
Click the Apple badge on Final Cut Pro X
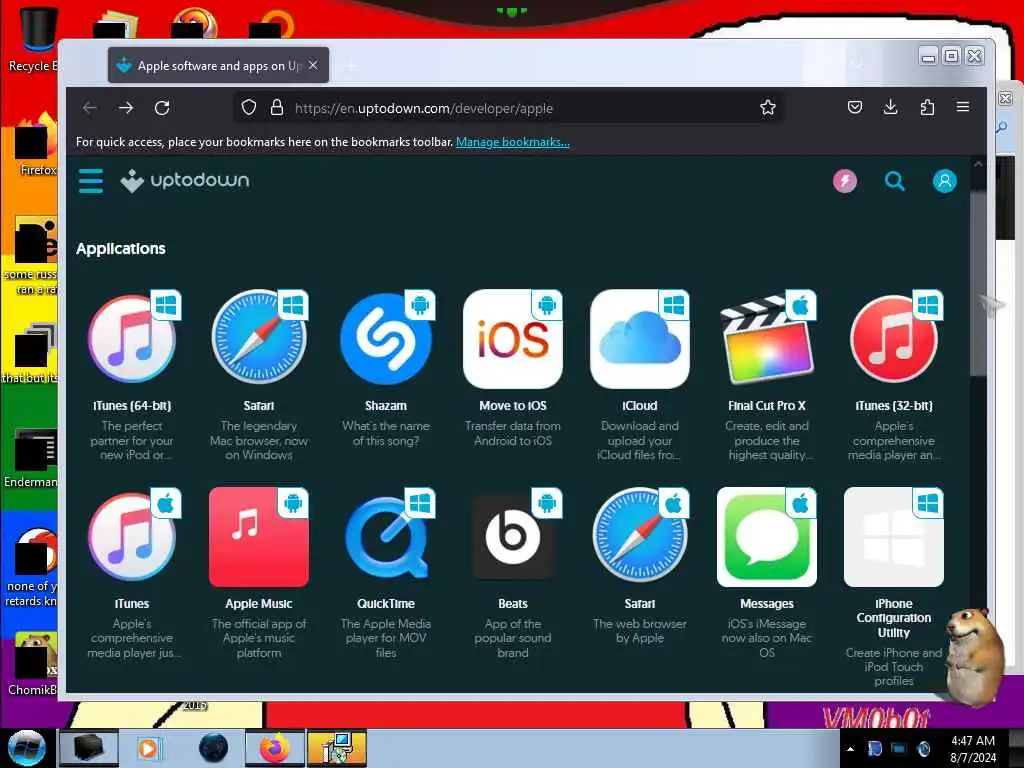[801, 305]
